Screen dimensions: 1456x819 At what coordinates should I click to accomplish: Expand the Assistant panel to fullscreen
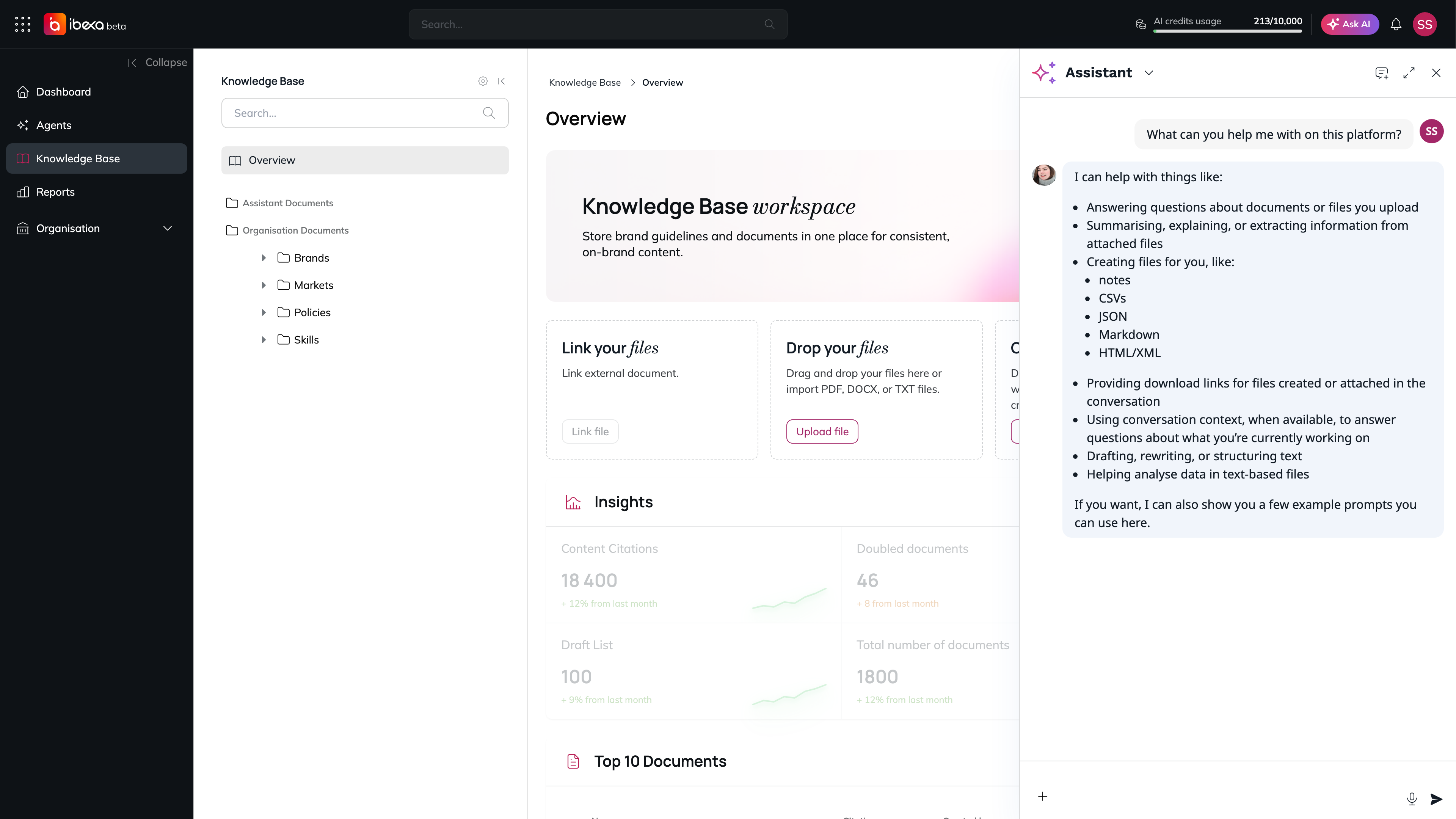1409,73
